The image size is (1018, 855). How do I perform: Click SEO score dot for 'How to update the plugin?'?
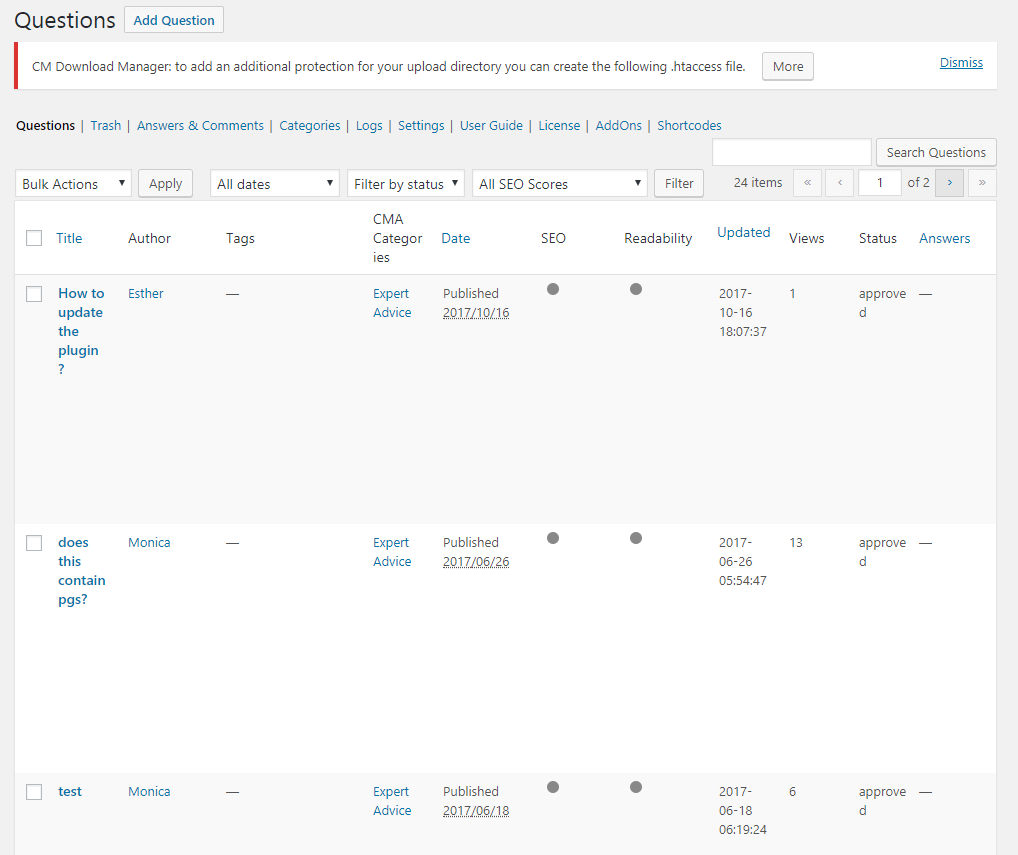553,289
